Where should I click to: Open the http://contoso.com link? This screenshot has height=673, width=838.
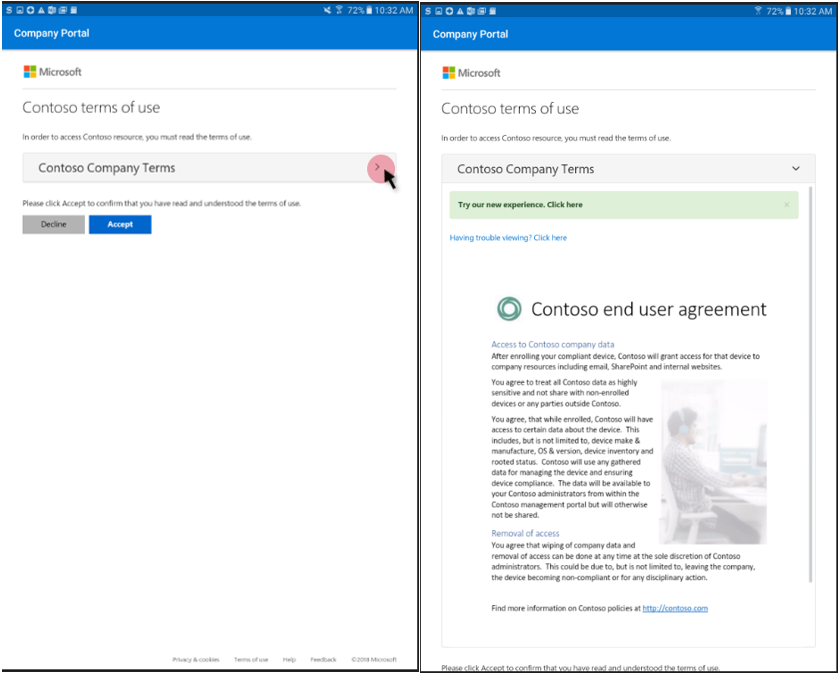[x=674, y=608]
